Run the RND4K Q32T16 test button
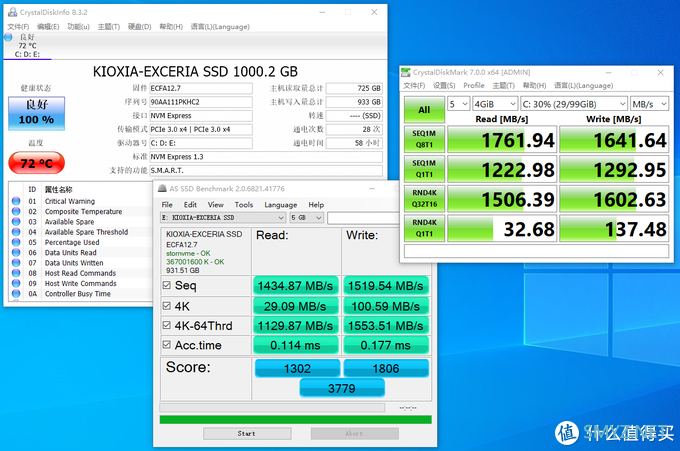The height and width of the screenshot is (451, 680). 425,198
